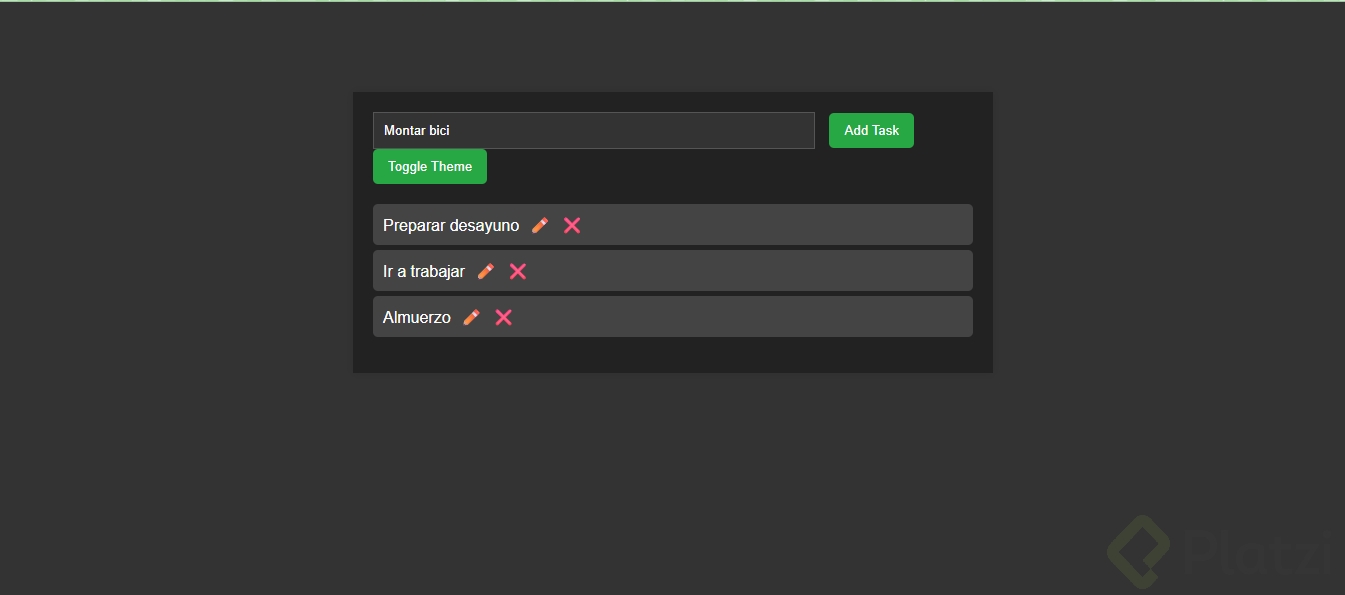Edit the Preparar desayuno task
The image size is (1345, 595).
point(540,225)
